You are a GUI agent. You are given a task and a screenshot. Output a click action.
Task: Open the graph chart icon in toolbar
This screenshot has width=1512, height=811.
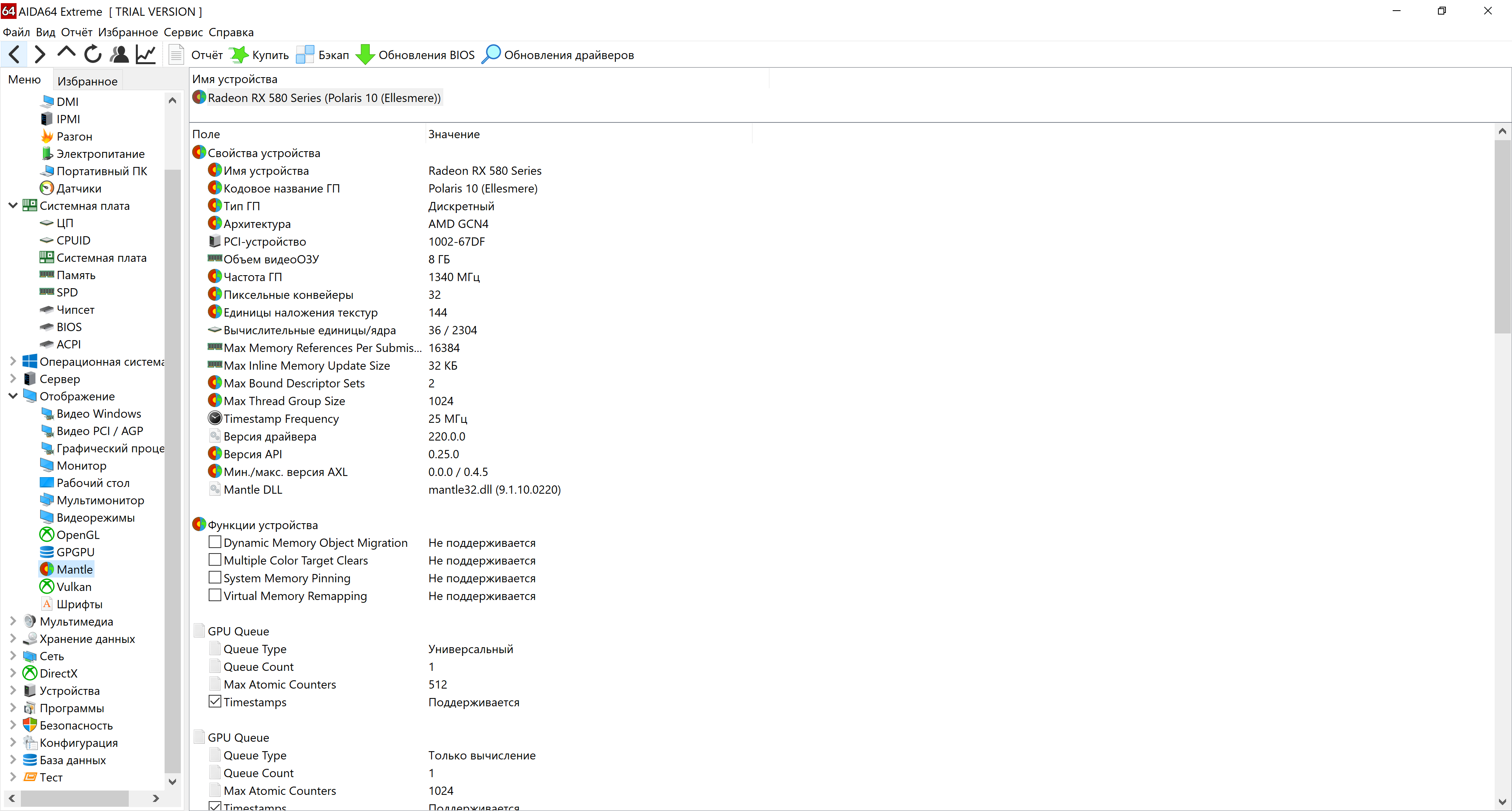click(146, 55)
